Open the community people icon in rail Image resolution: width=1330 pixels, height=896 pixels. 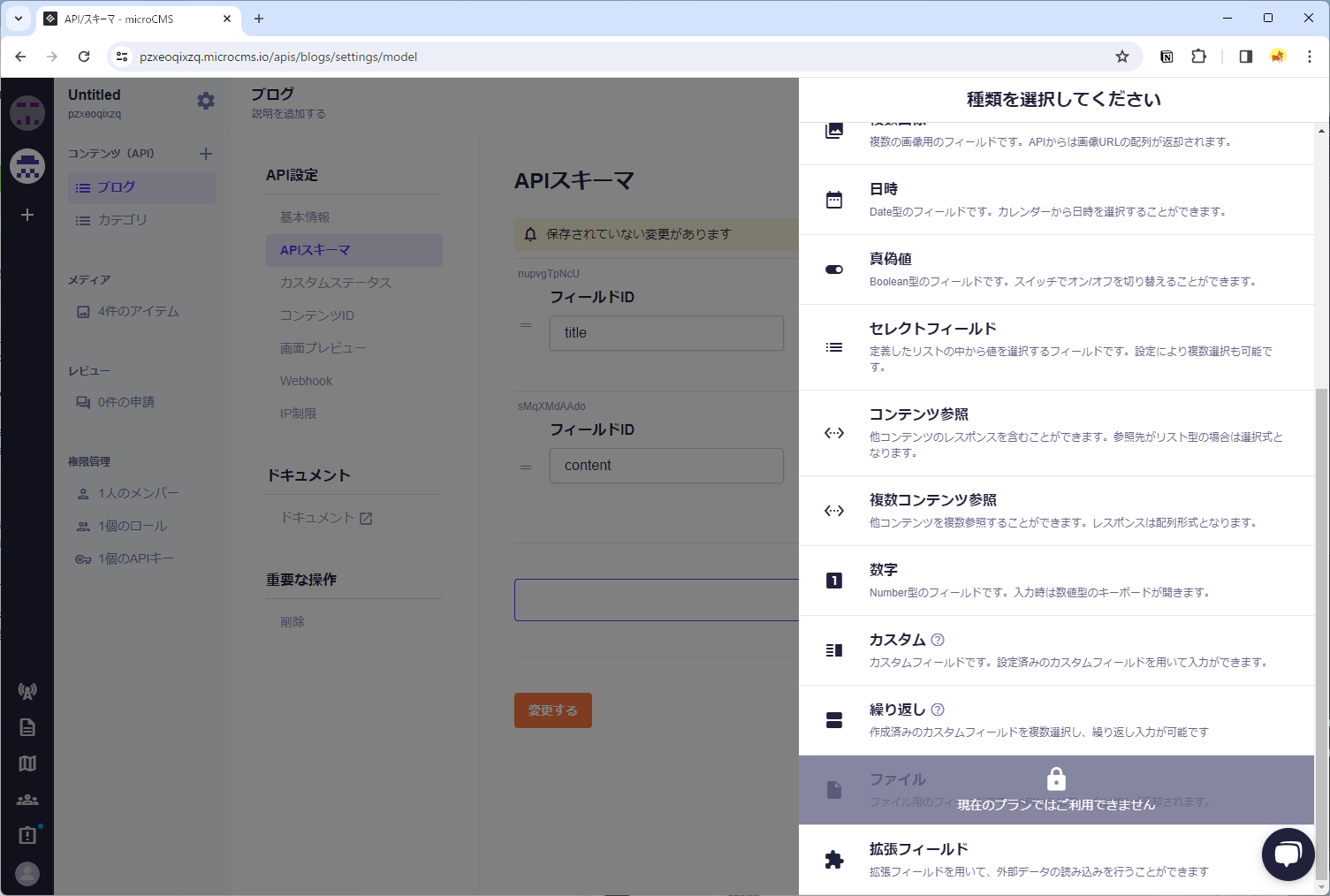tap(27, 800)
